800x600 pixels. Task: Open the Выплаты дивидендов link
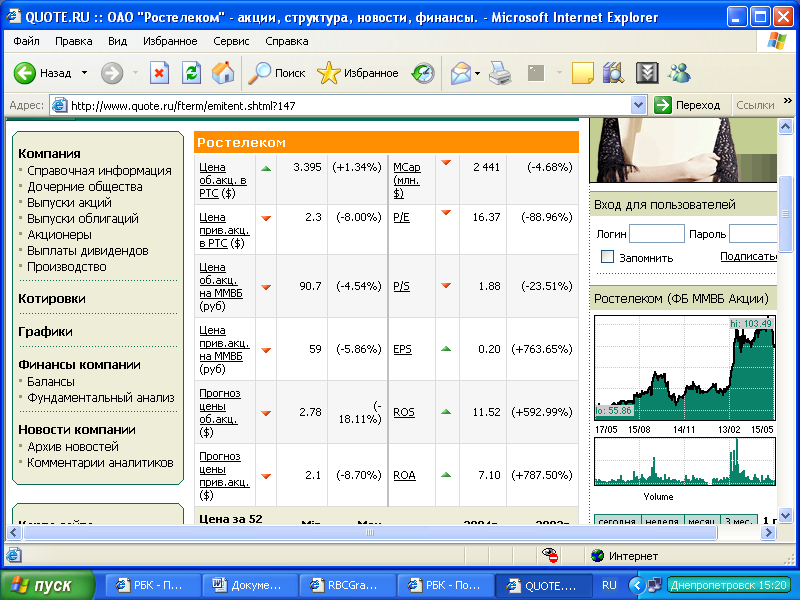[x=88, y=250]
